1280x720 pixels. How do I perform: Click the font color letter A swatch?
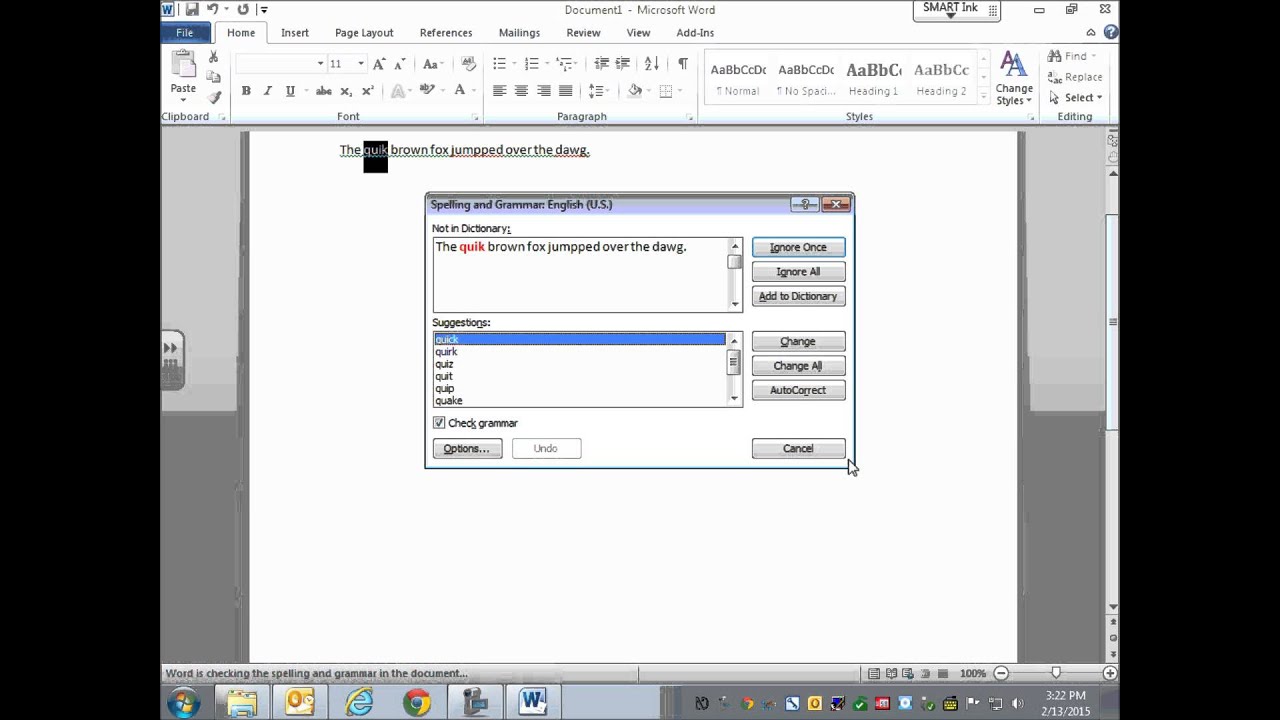point(460,91)
